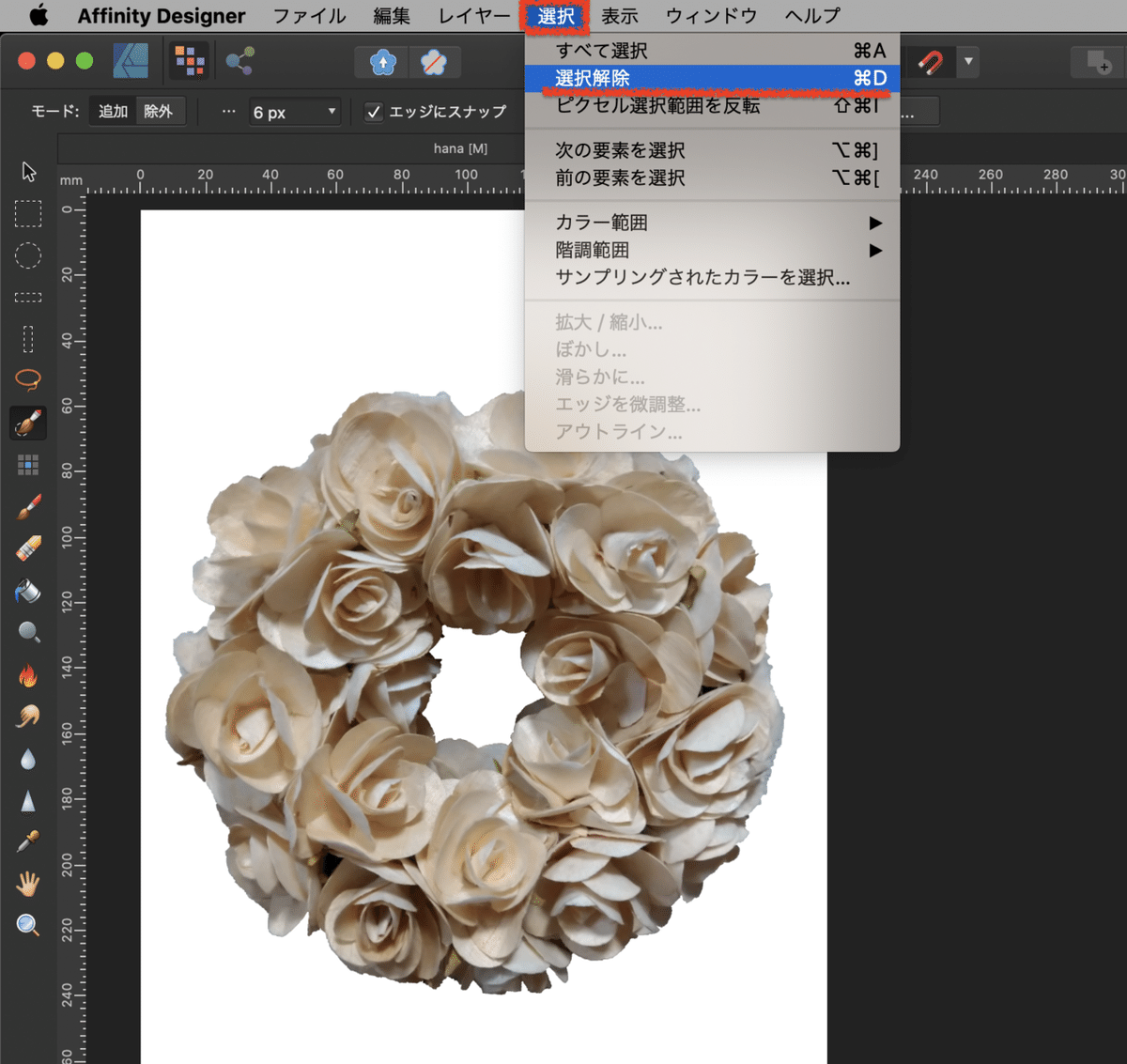Select the Selection Brush tool
The image size is (1127, 1064).
point(28,423)
